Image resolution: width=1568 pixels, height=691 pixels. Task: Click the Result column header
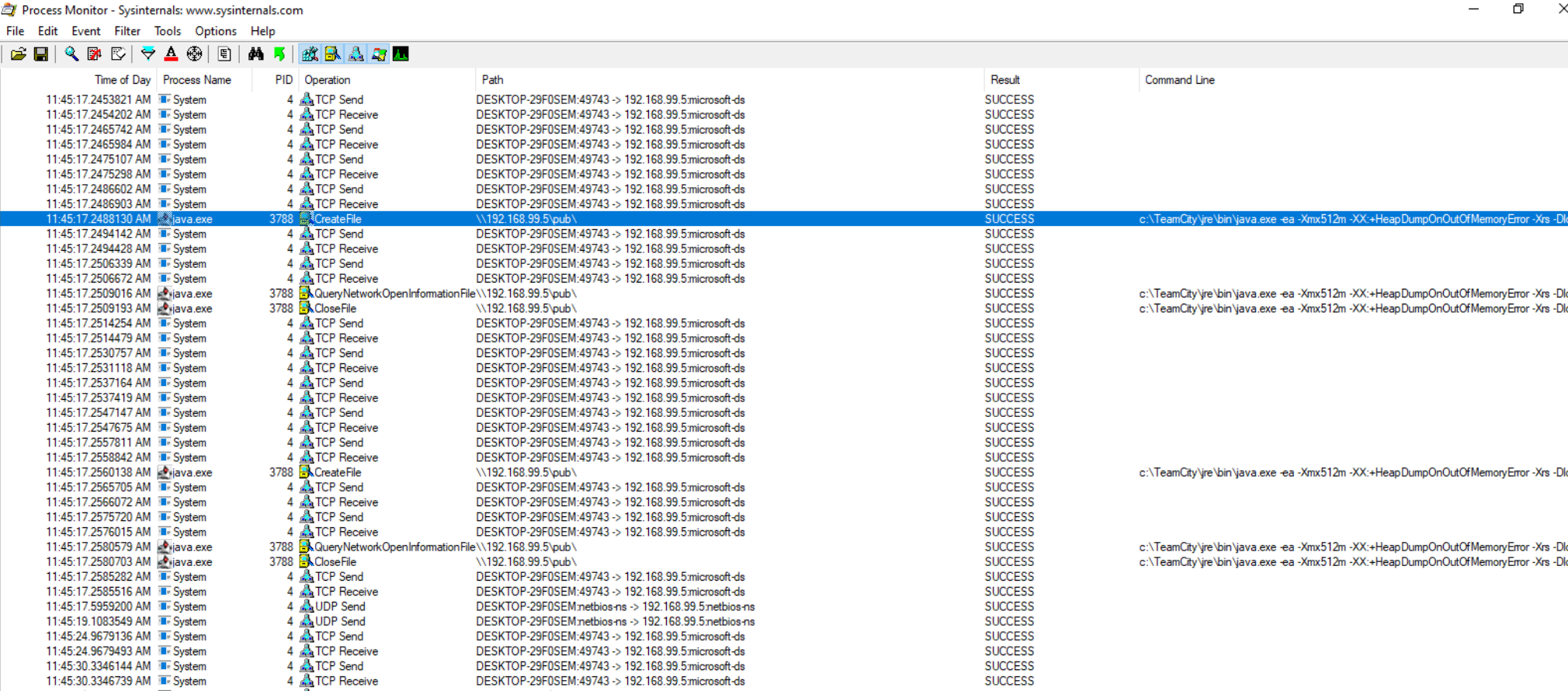[x=1061, y=80]
